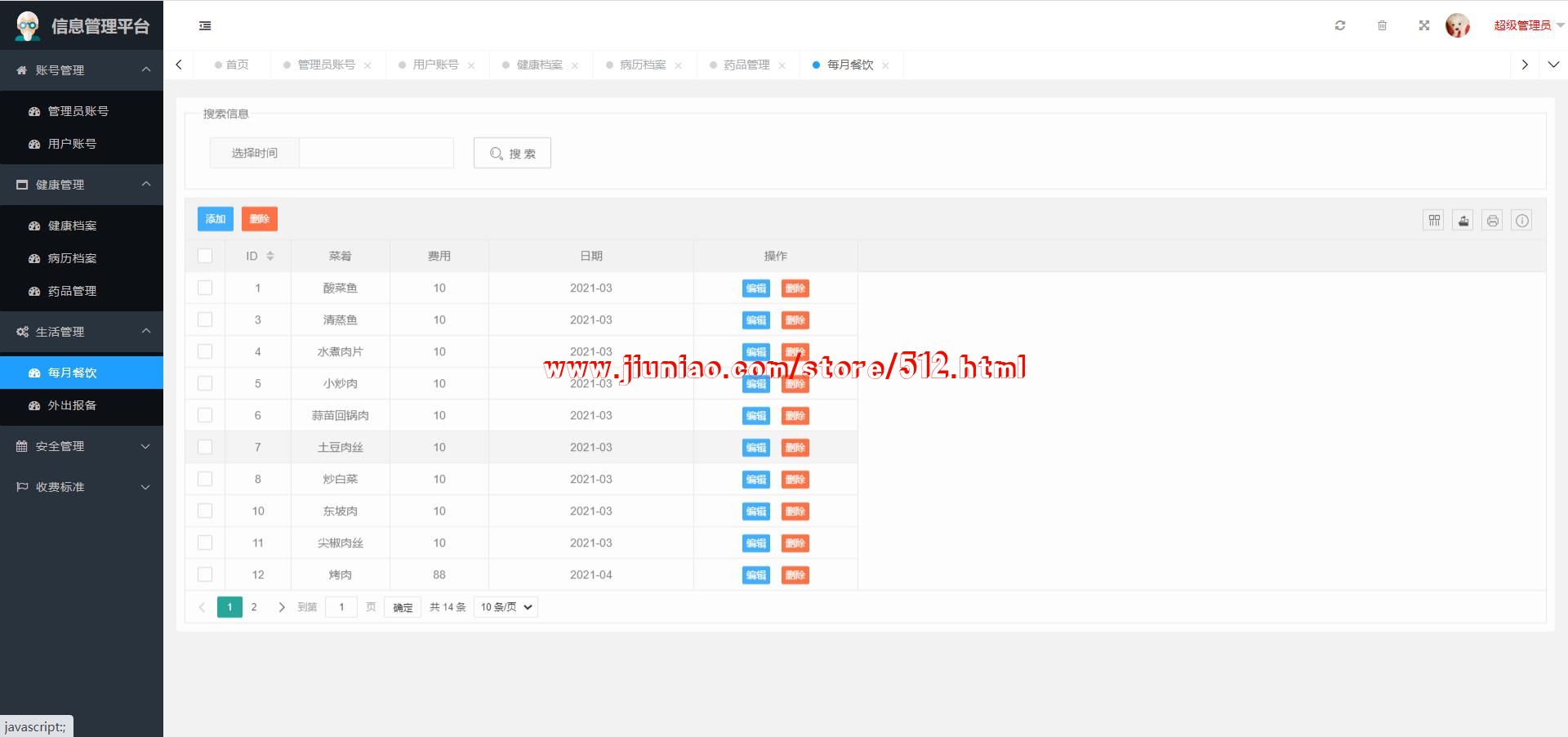Click the orange 删除 batch delete button

[260, 219]
